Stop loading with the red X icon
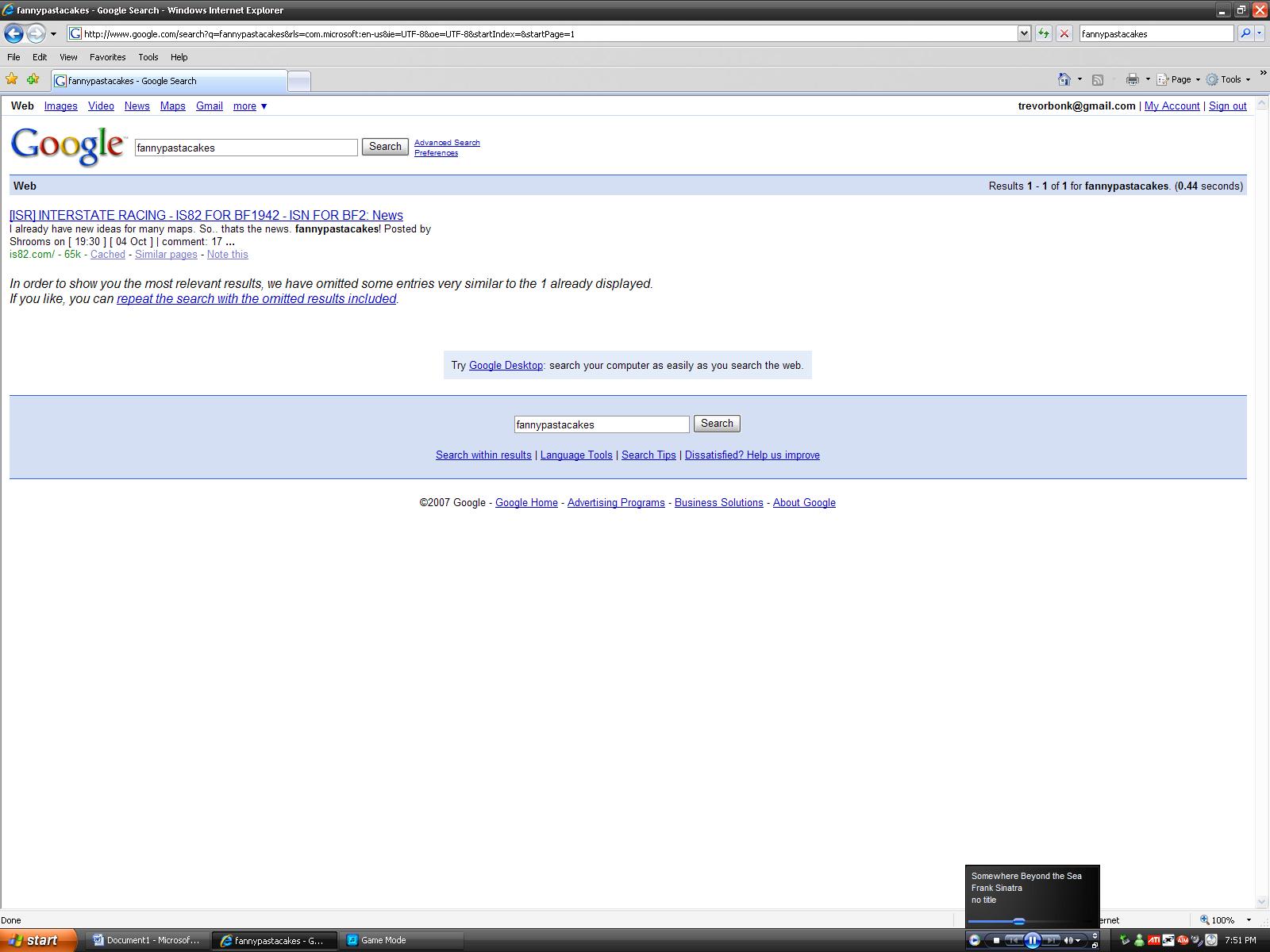Viewport: 1270px width, 952px height. pos(1064,33)
